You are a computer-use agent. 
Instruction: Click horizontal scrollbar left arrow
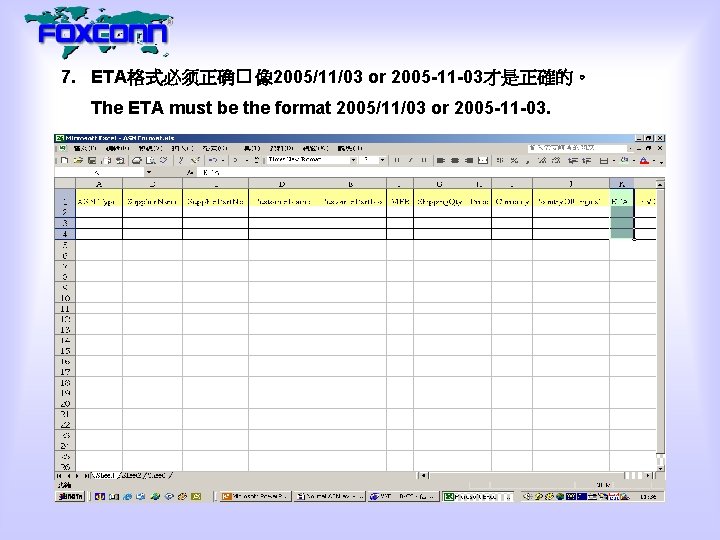click(x=423, y=476)
